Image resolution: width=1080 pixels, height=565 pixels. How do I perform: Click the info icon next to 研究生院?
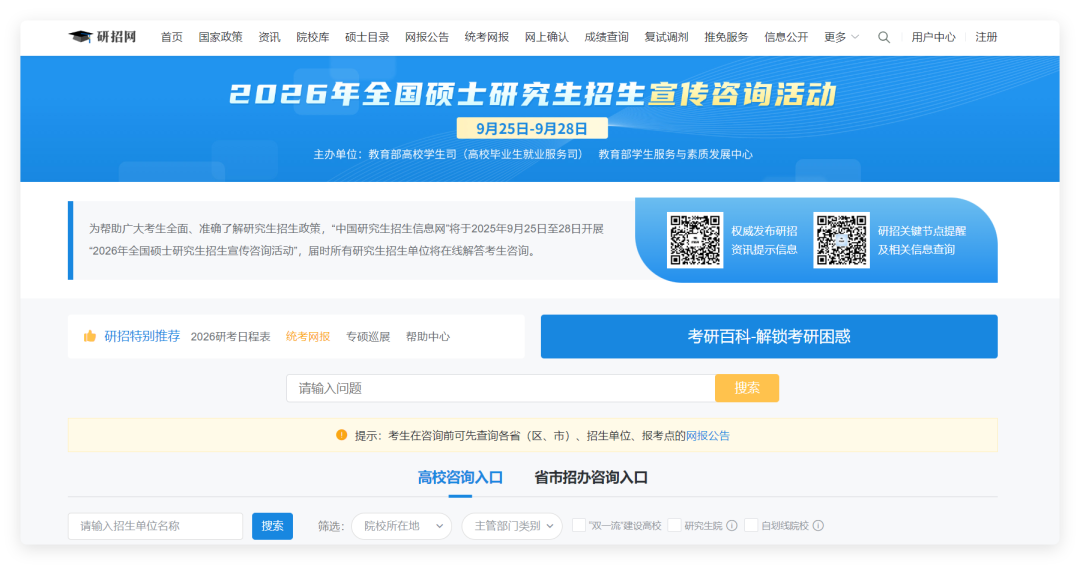point(732,526)
